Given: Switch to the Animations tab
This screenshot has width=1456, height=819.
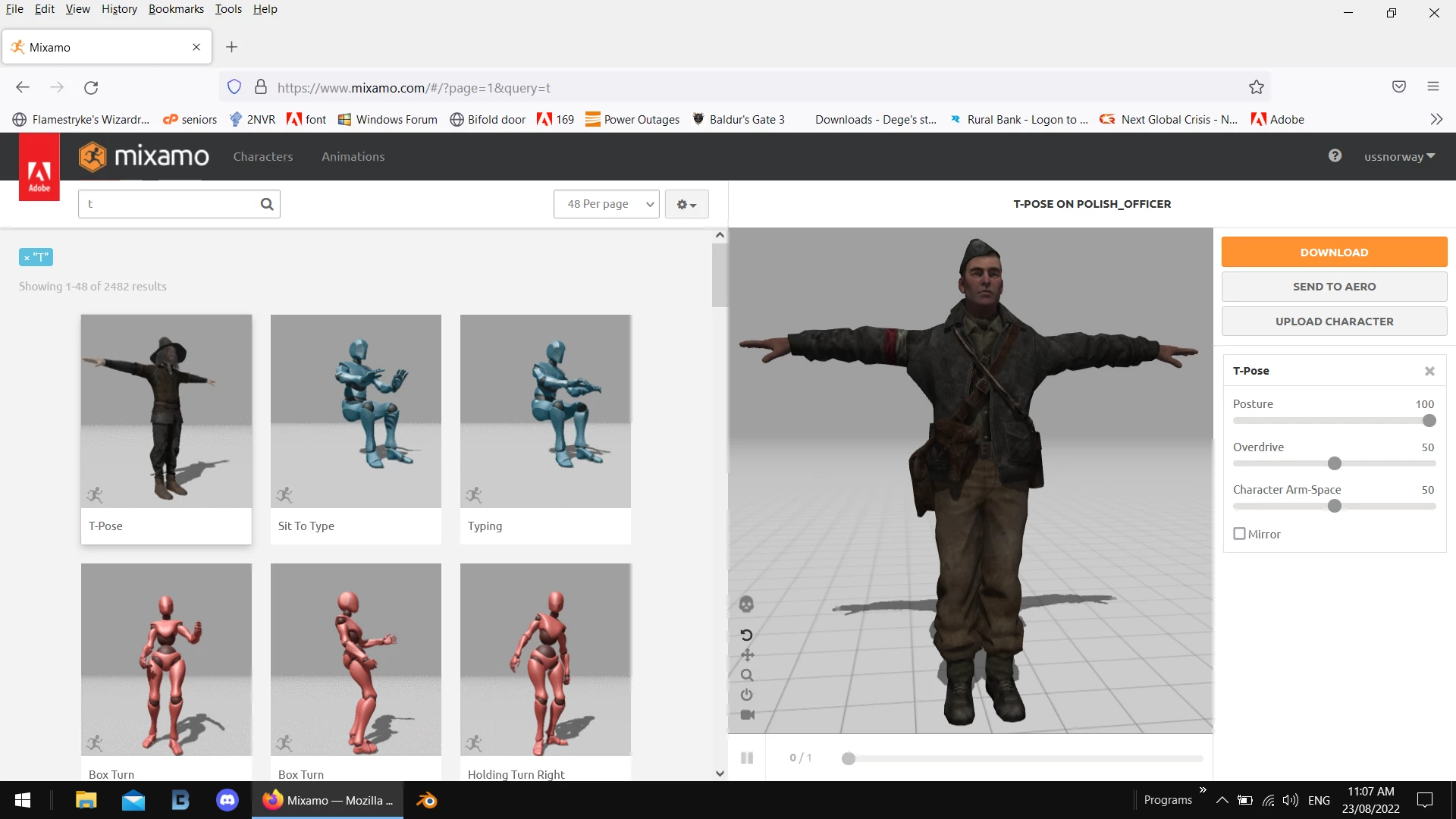Looking at the screenshot, I should [353, 156].
